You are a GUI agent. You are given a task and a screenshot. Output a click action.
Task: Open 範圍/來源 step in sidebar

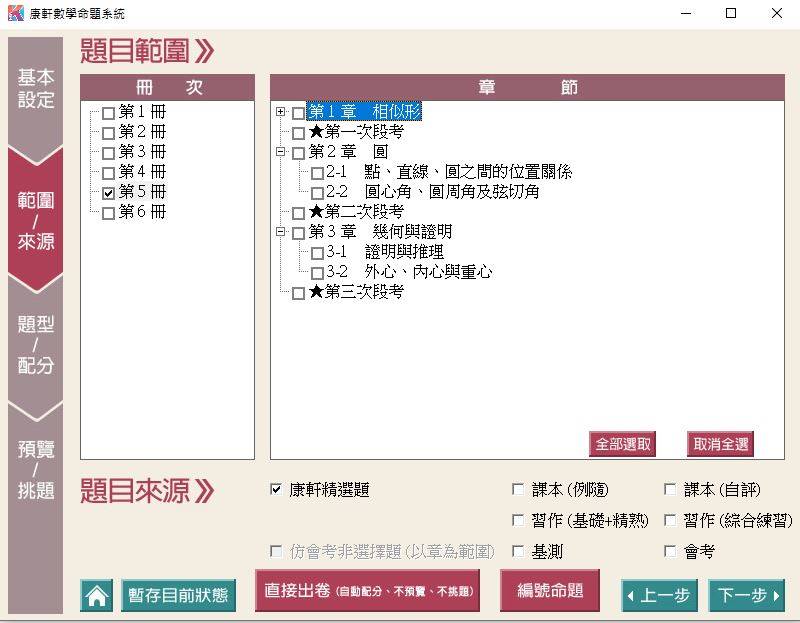click(35, 220)
